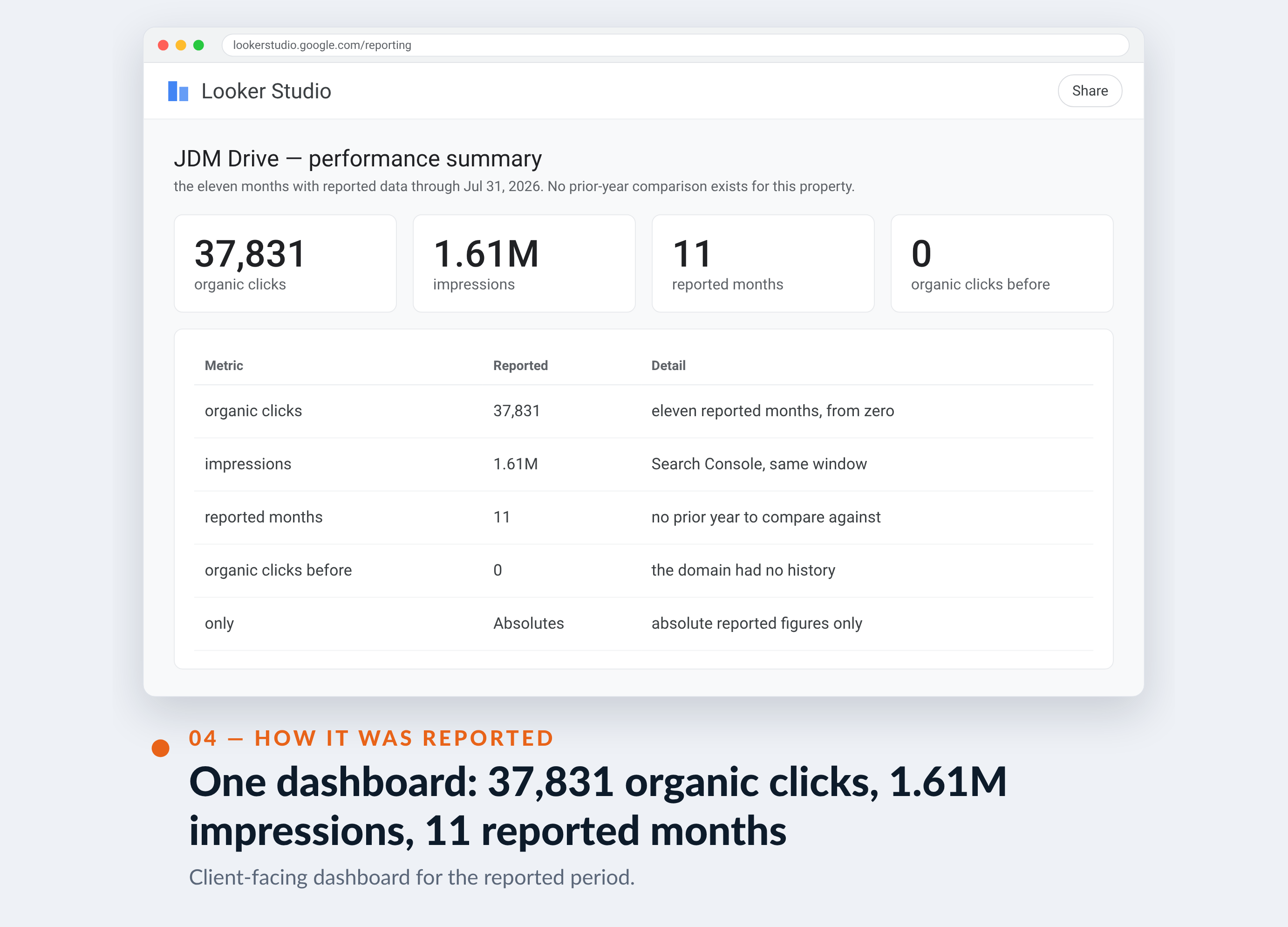Click 'absolute reported figures only' detail
Image resolution: width=1288 pixels, height=927 pixels.
click(x=756, y=623)
